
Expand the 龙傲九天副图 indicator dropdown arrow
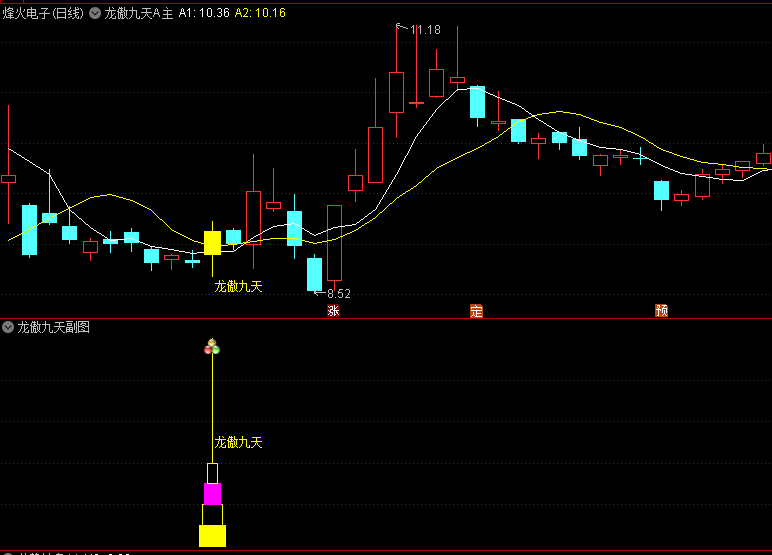click(8, 327)
